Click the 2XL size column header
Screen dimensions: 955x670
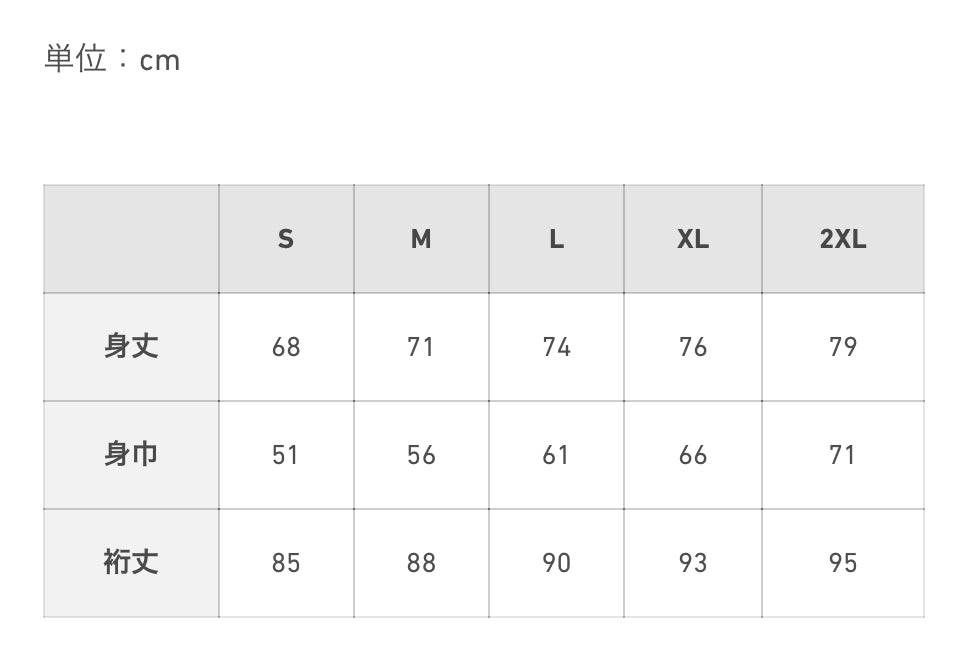(843, 239)
